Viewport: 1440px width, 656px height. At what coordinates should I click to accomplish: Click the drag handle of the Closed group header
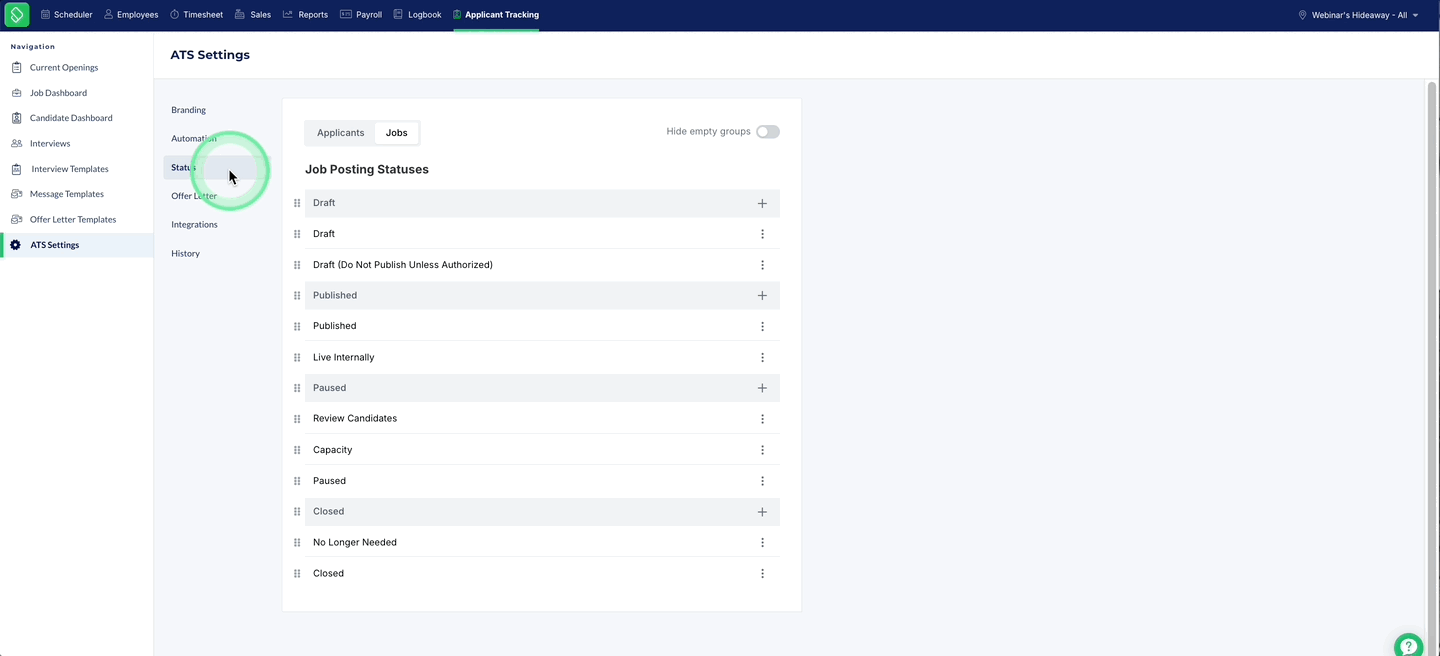pyautogui.click(x=297, y=511)
